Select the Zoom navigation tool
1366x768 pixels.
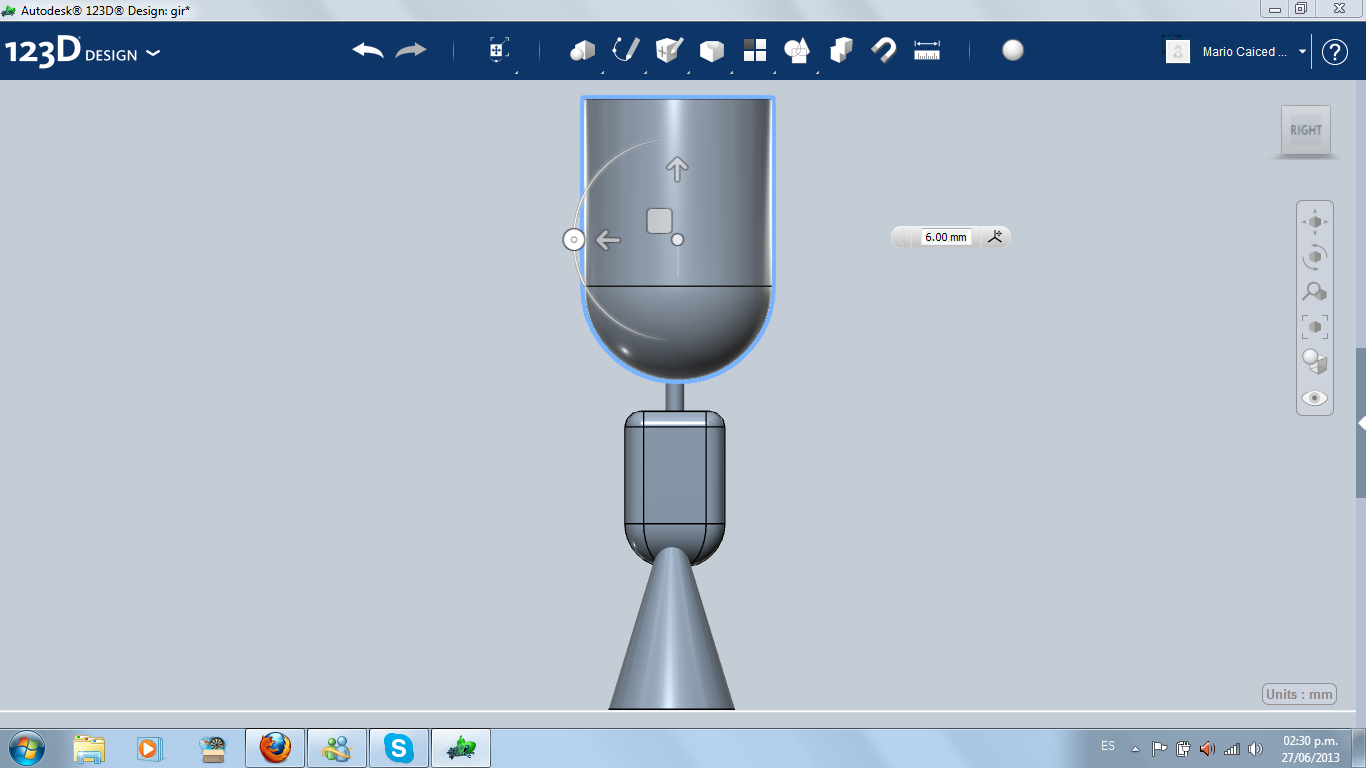tap(1315, 292)
